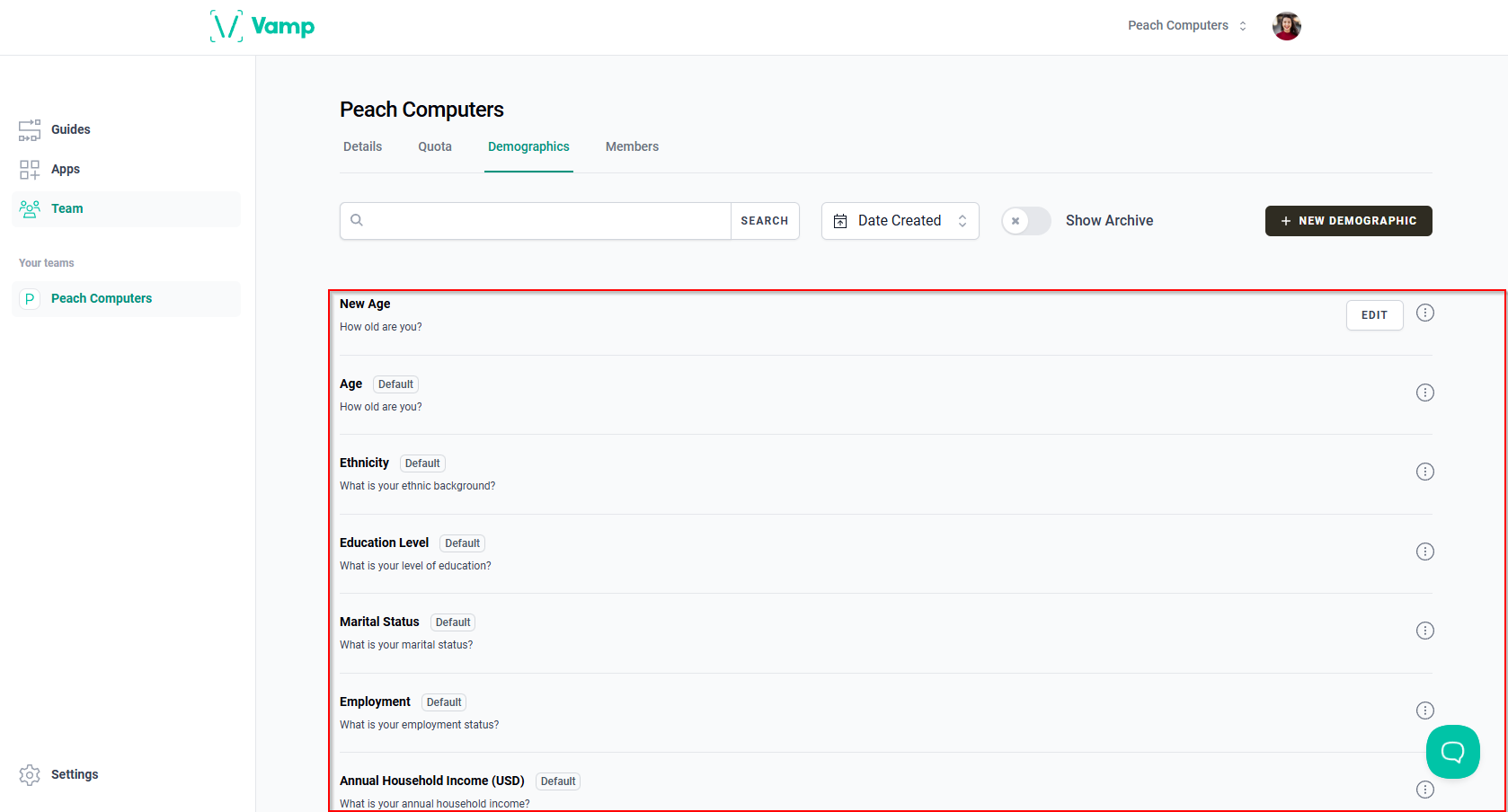Click inside the search input field
1508x812 pixels.
pos(539,220)
